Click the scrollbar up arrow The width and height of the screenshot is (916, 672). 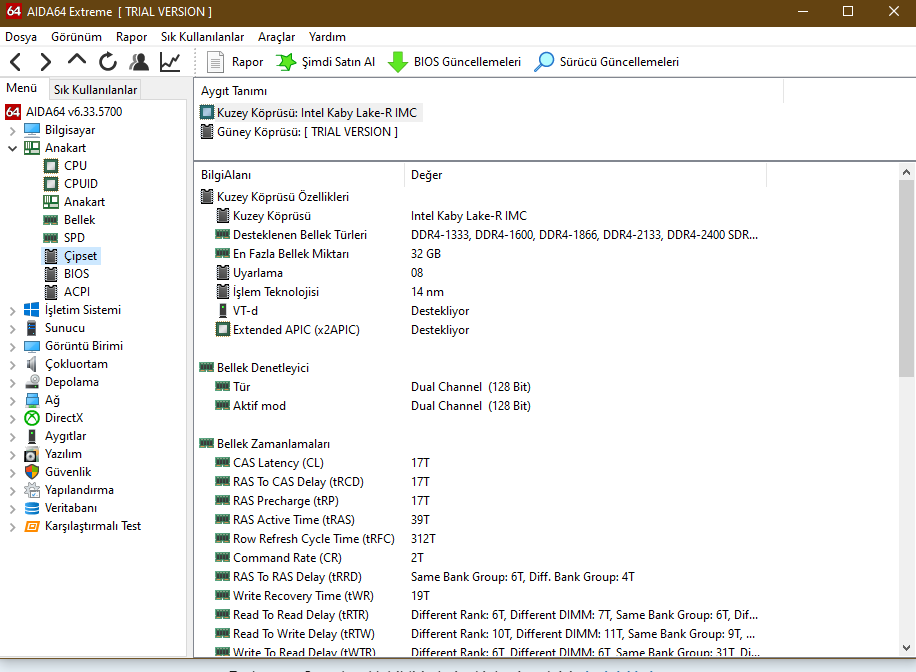[906, 172]
